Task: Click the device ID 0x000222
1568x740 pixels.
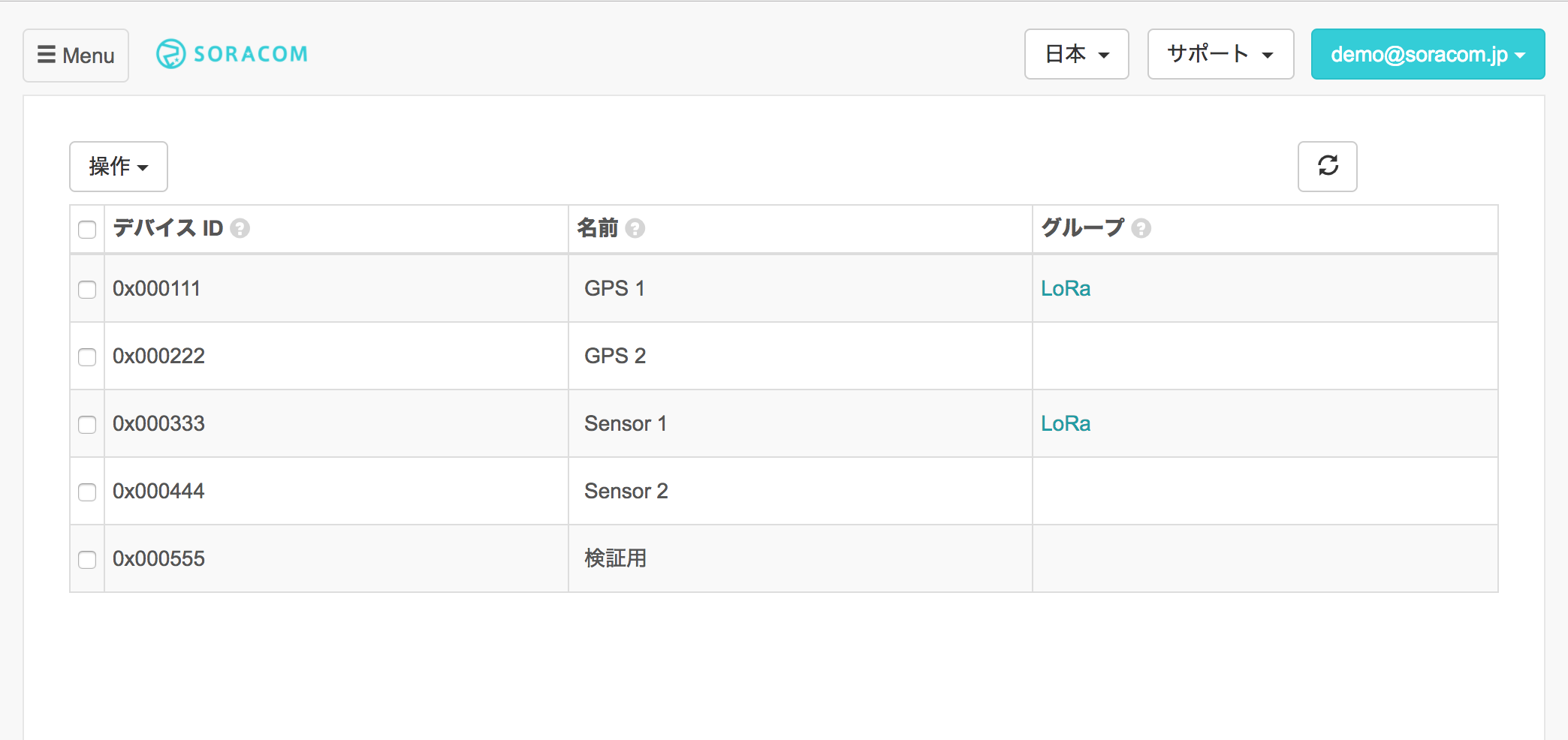Action: [158, 356]
